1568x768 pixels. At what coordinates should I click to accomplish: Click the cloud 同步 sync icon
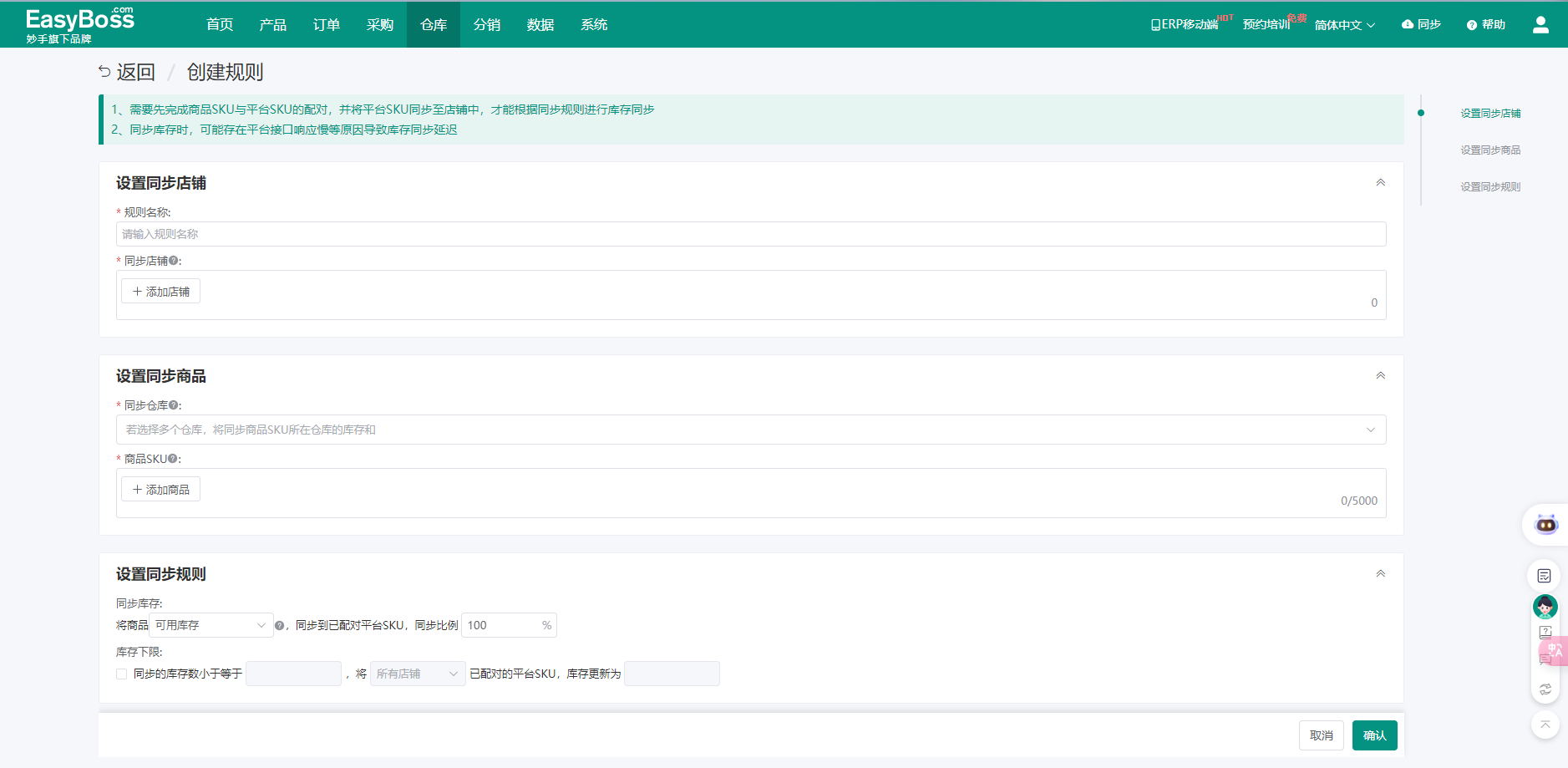point(1408,24)
